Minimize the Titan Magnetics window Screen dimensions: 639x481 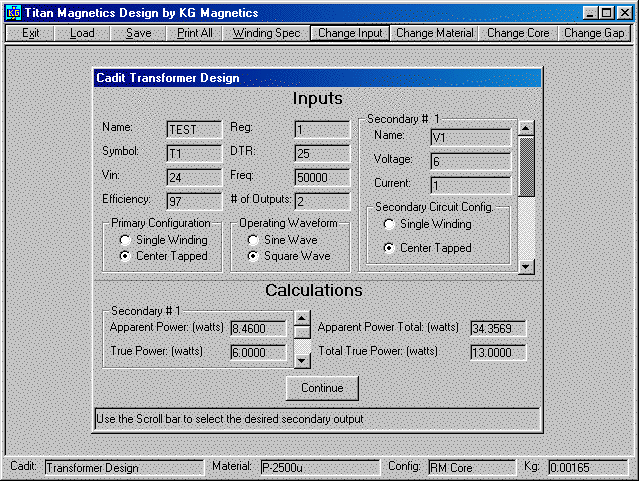click(590, 13)
